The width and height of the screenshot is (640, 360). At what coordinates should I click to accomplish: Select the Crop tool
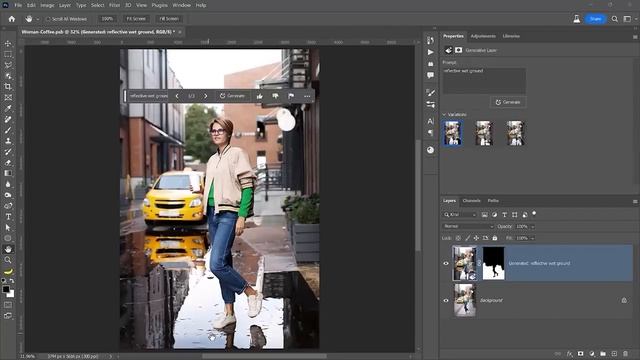8,87
